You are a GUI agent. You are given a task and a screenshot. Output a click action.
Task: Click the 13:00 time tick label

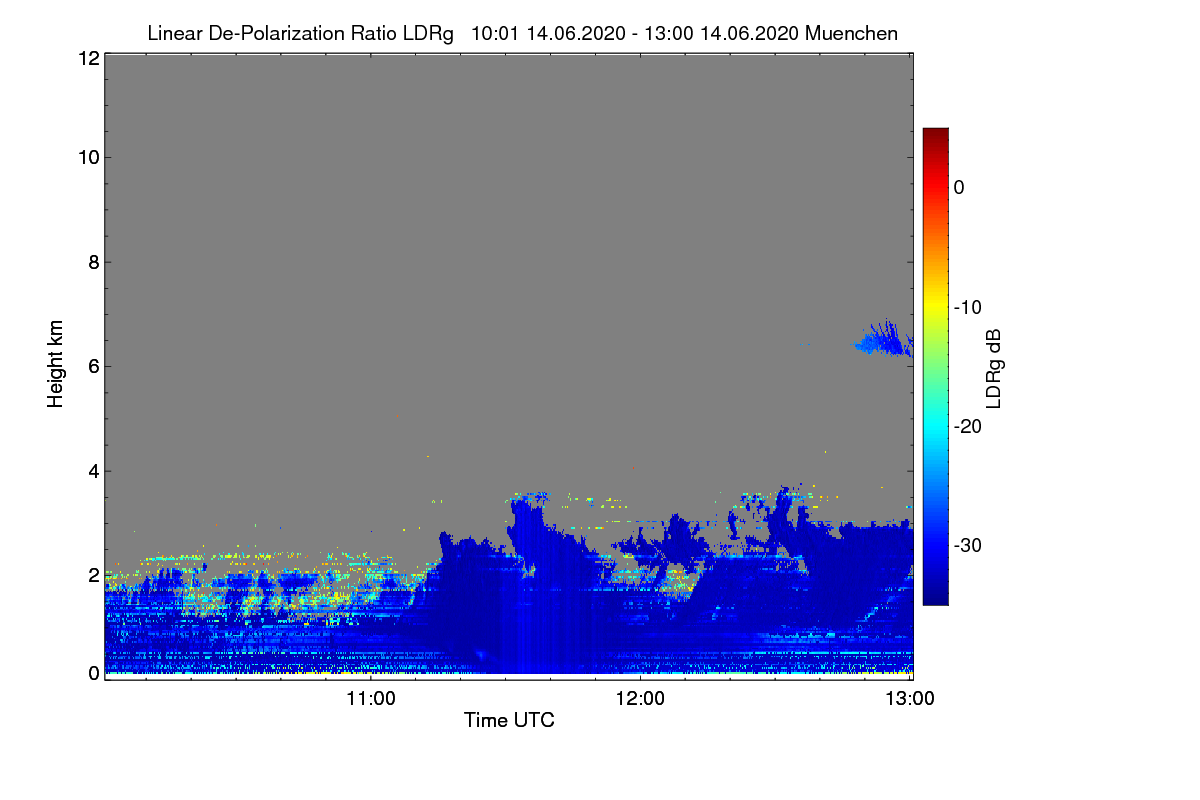pyautogui.click(x=910, y=698)
